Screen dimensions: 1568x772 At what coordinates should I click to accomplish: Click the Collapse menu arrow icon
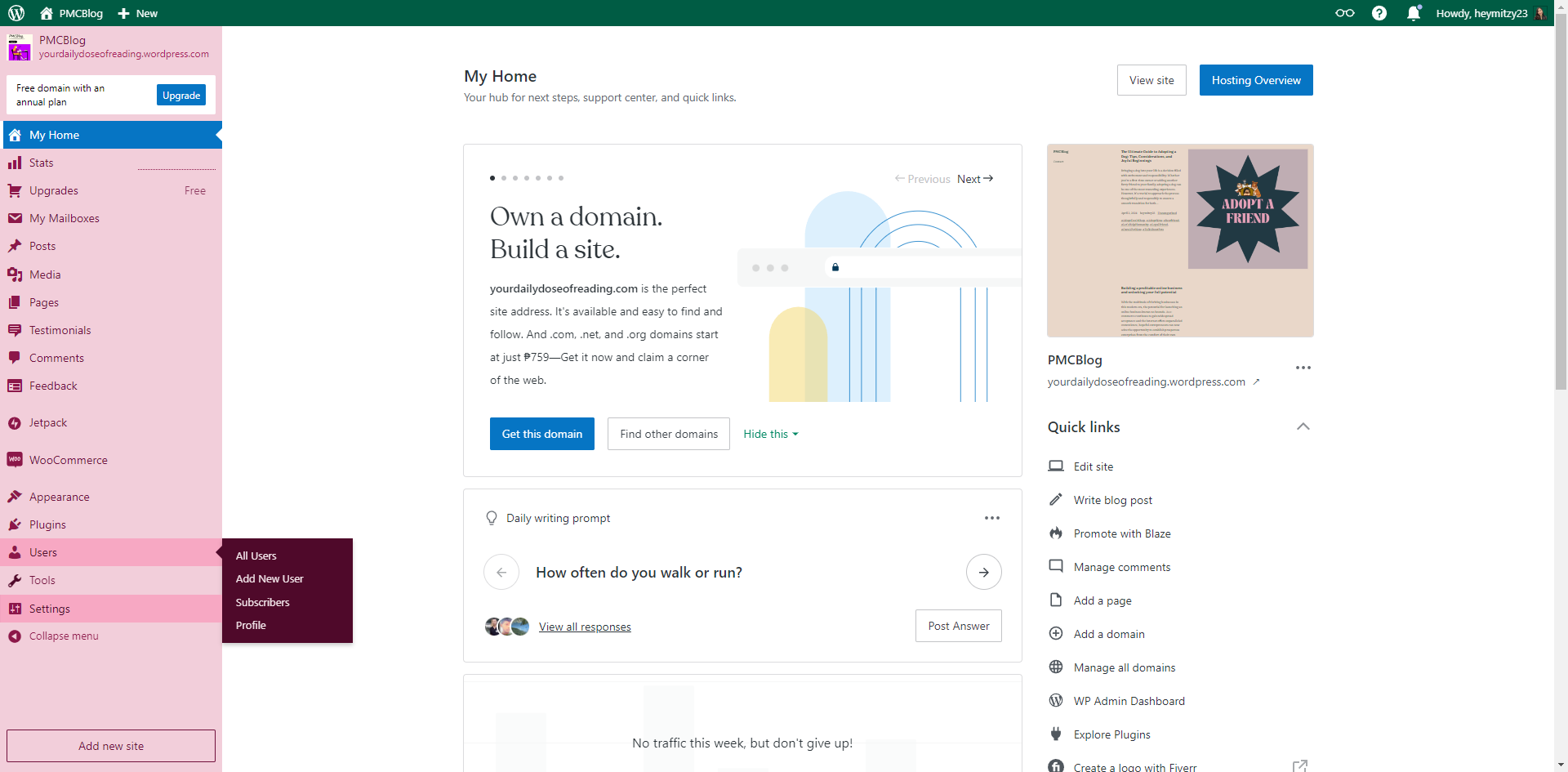(15, 636)
